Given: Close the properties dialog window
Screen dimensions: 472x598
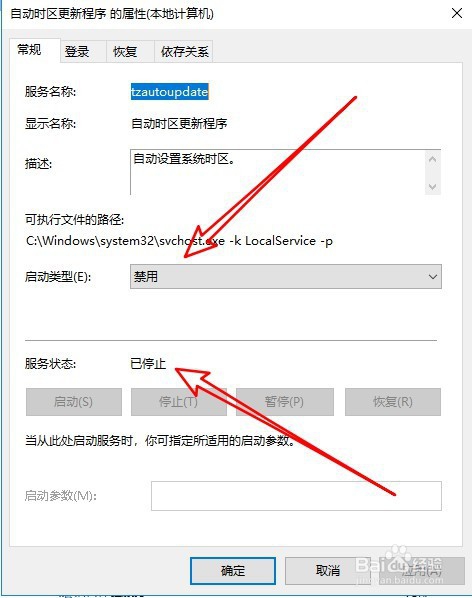Looking at the screenshot, I should click(457, 13).
